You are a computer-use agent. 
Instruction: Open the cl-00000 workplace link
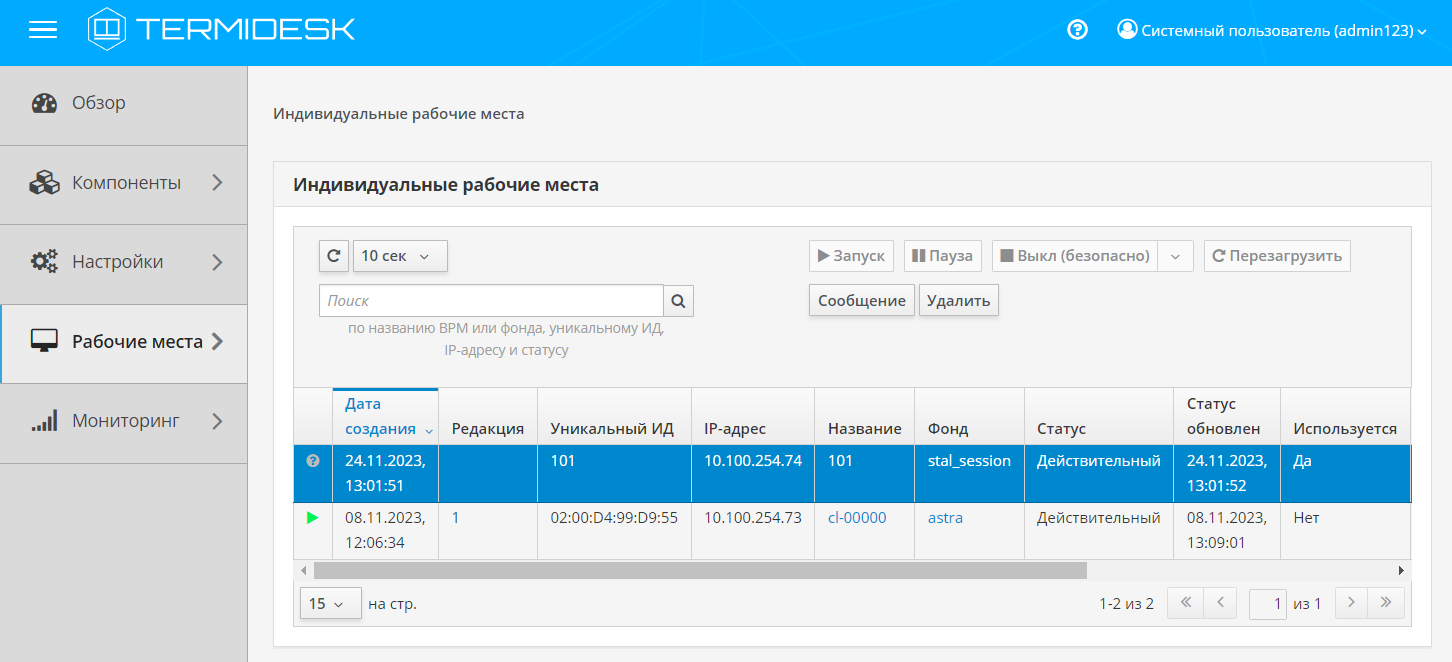click(x=857, y=518)
